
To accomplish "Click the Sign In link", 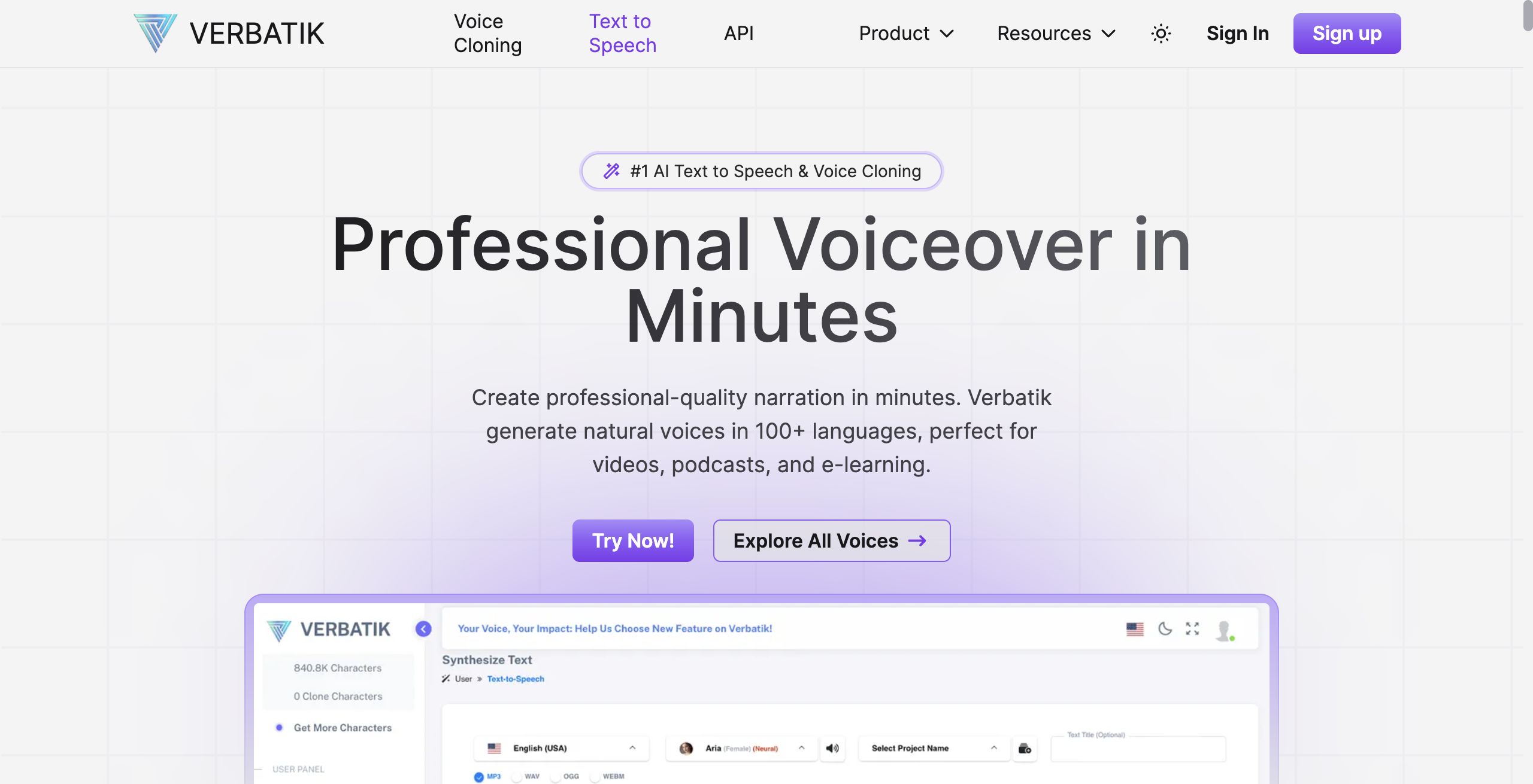I will pyautogui.click(x=1237, y=34).
